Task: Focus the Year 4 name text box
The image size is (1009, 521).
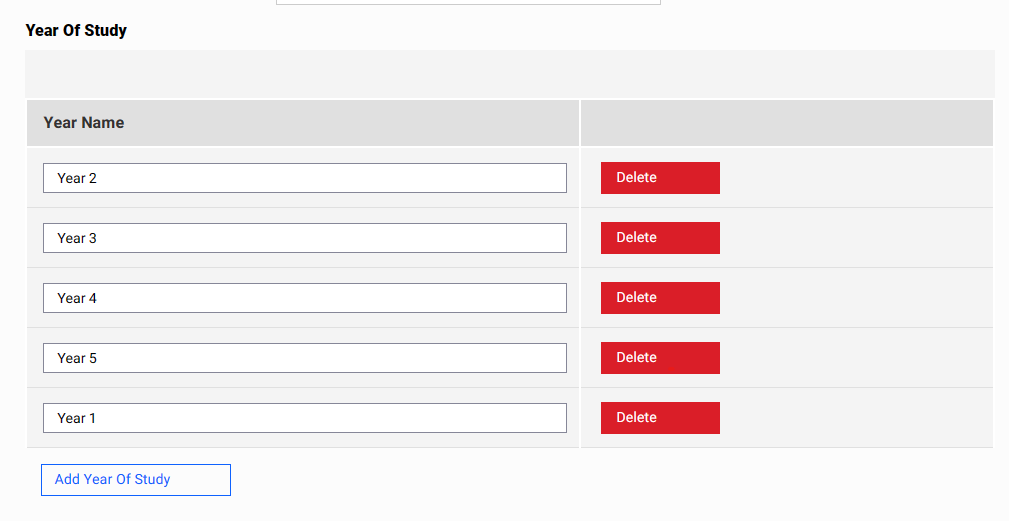Action: click(x=304, y=298)
